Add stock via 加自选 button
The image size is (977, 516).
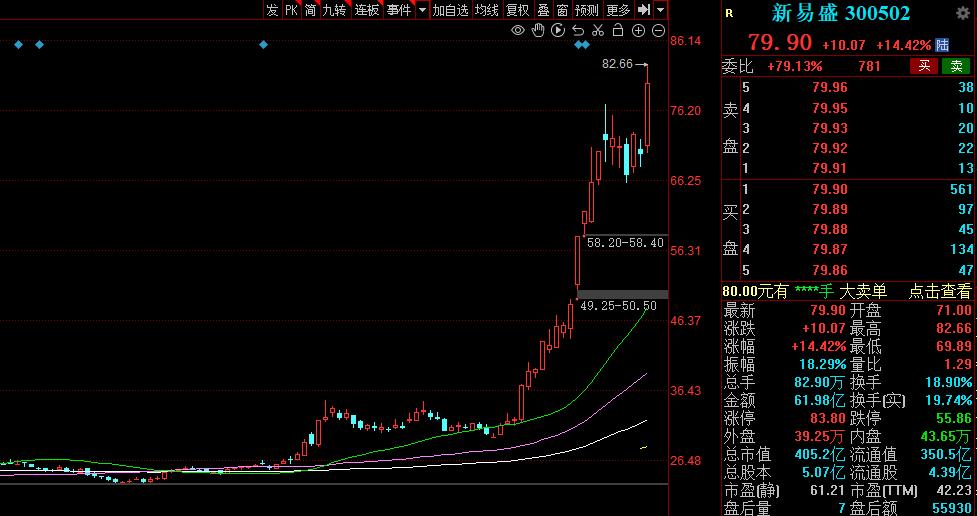[x=450, y=9]
